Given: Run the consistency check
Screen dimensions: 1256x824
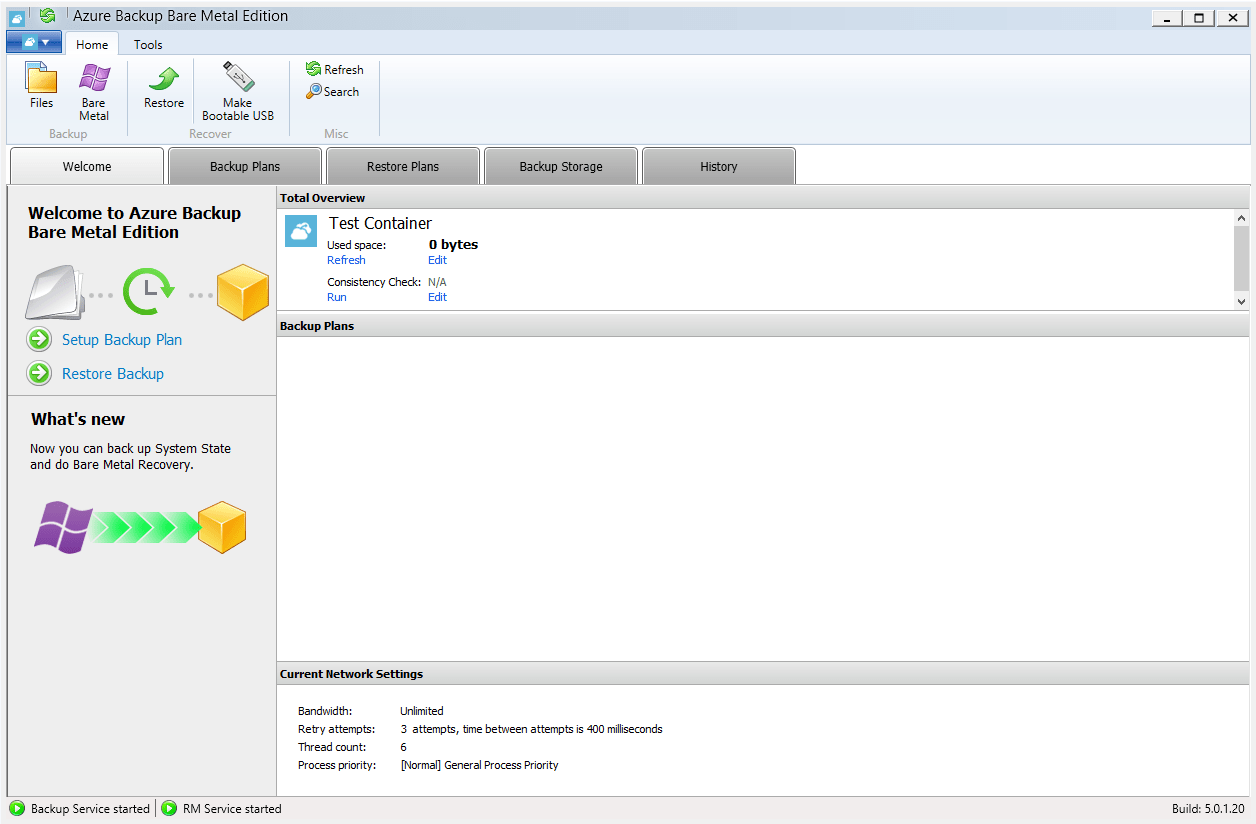Looking at the screenshot, I should 336,297.
